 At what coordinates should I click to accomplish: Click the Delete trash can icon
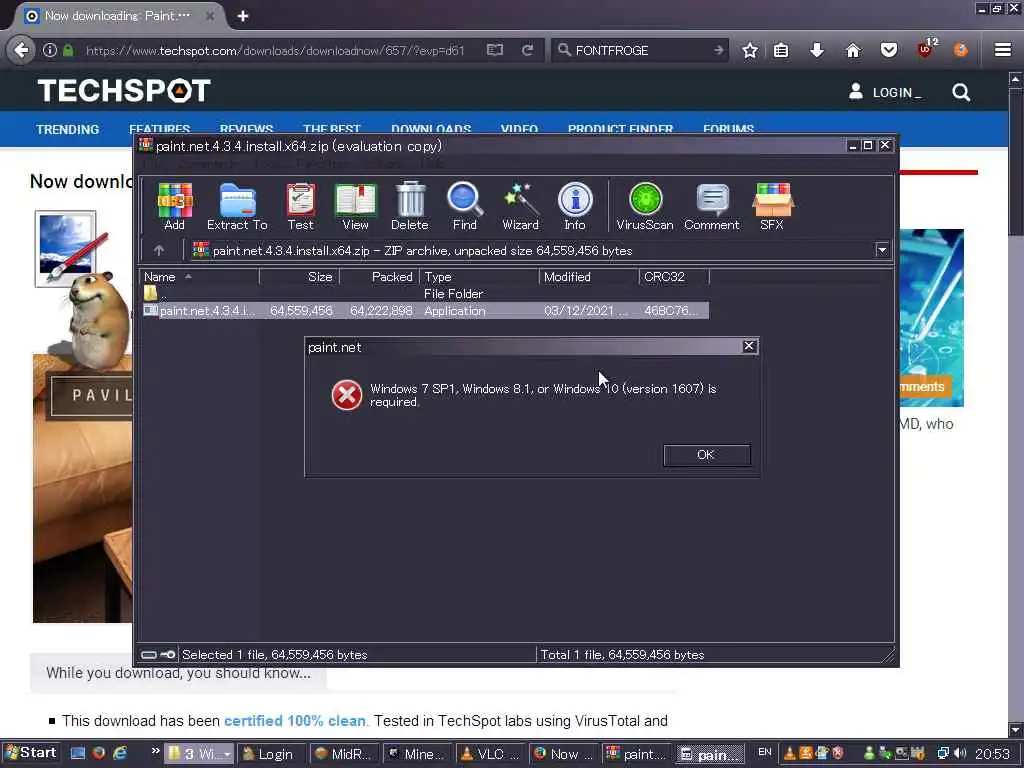tap(410, 206)
